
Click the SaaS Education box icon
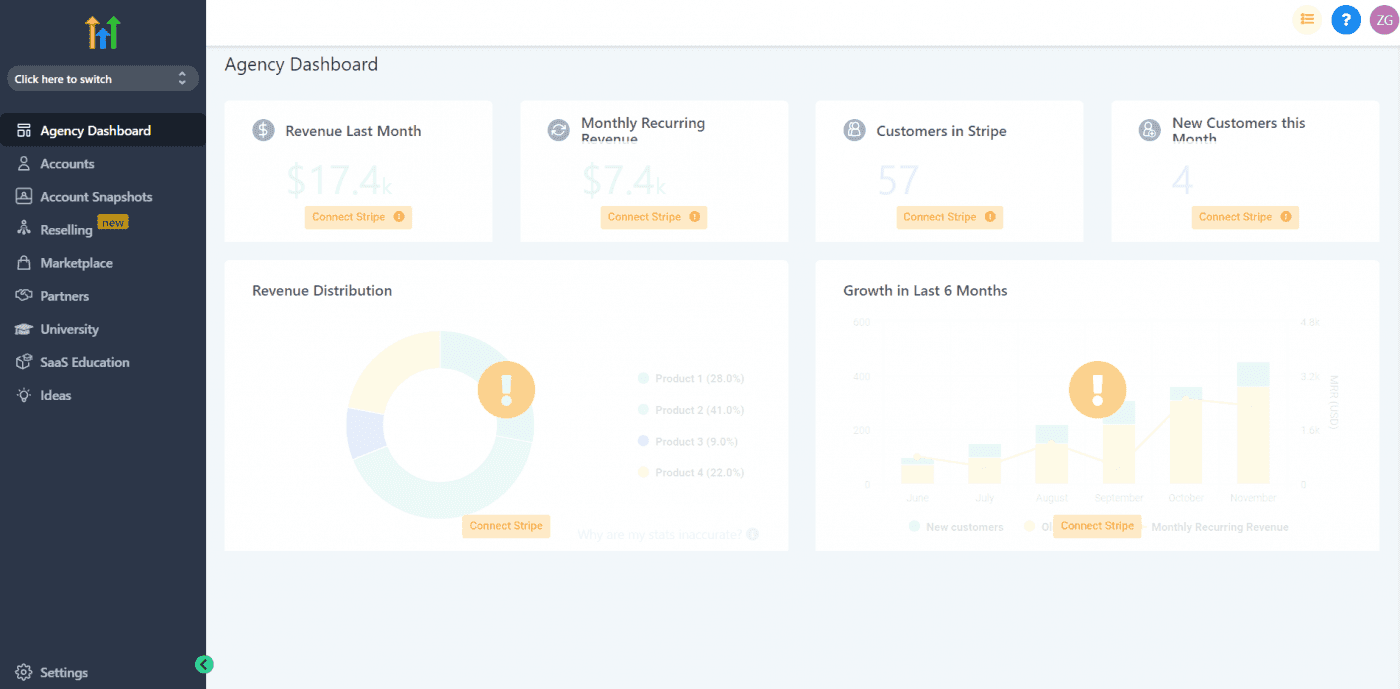(24, 362)
